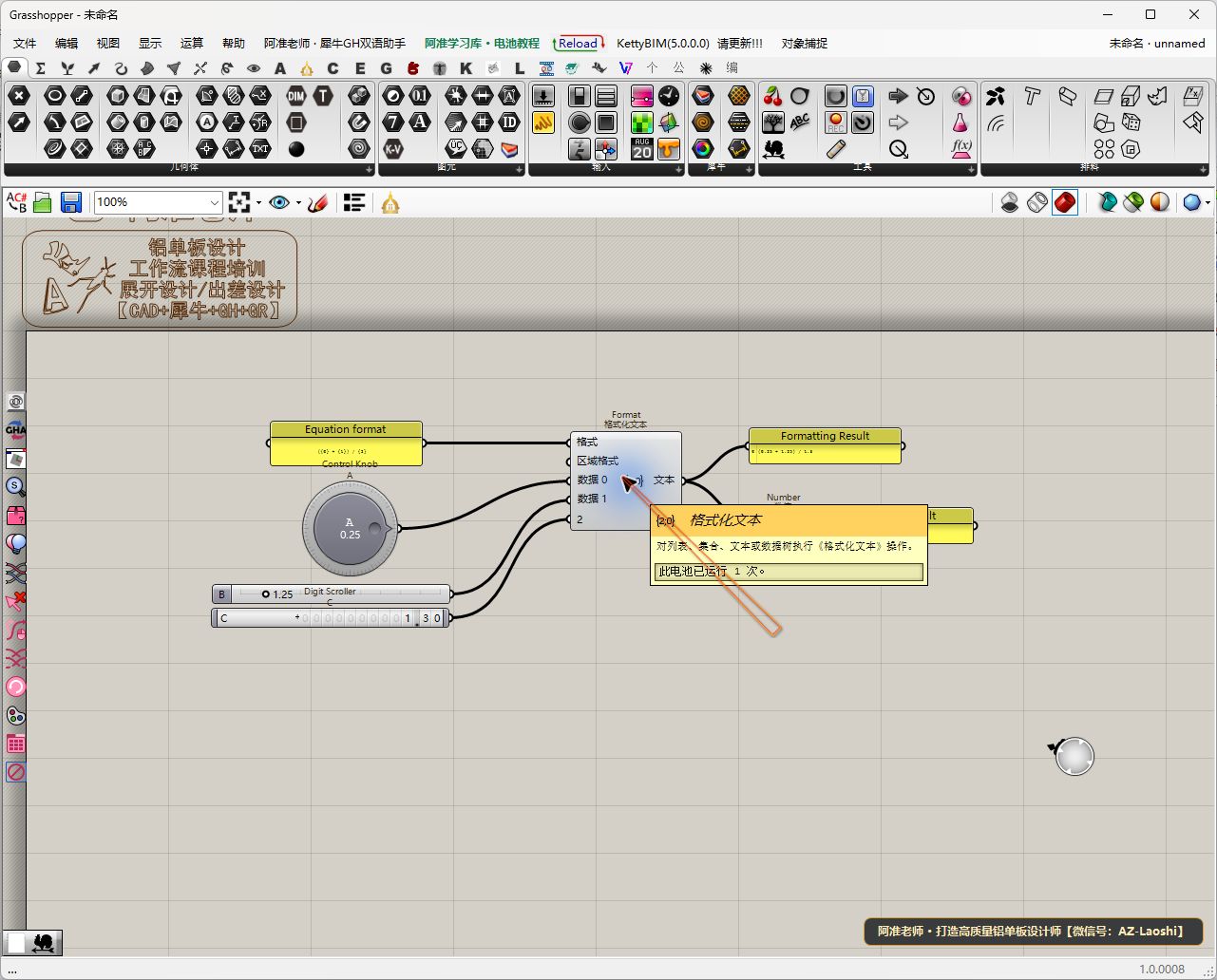Select the REC data recorder icon
Screen dimensions: 1217x980
[x=835, y=122]
